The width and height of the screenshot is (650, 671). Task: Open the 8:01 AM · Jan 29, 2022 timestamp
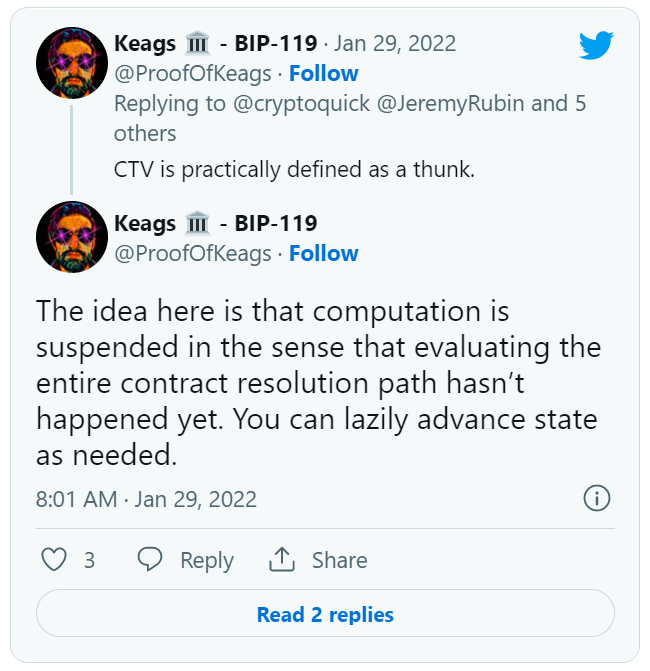click(x=146, y=499)
